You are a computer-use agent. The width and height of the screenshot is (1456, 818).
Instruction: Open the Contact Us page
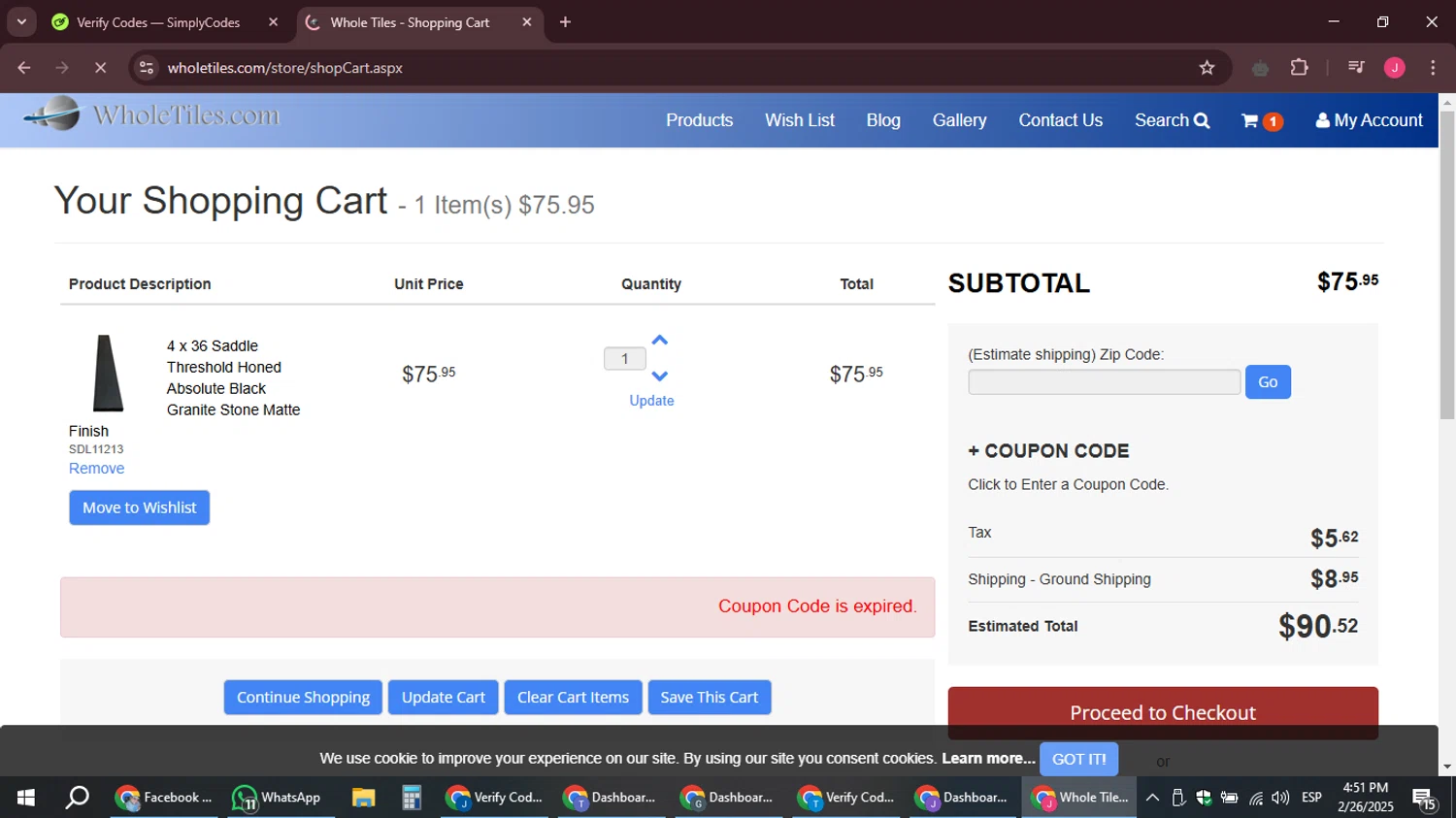(x=1060, y=120)
